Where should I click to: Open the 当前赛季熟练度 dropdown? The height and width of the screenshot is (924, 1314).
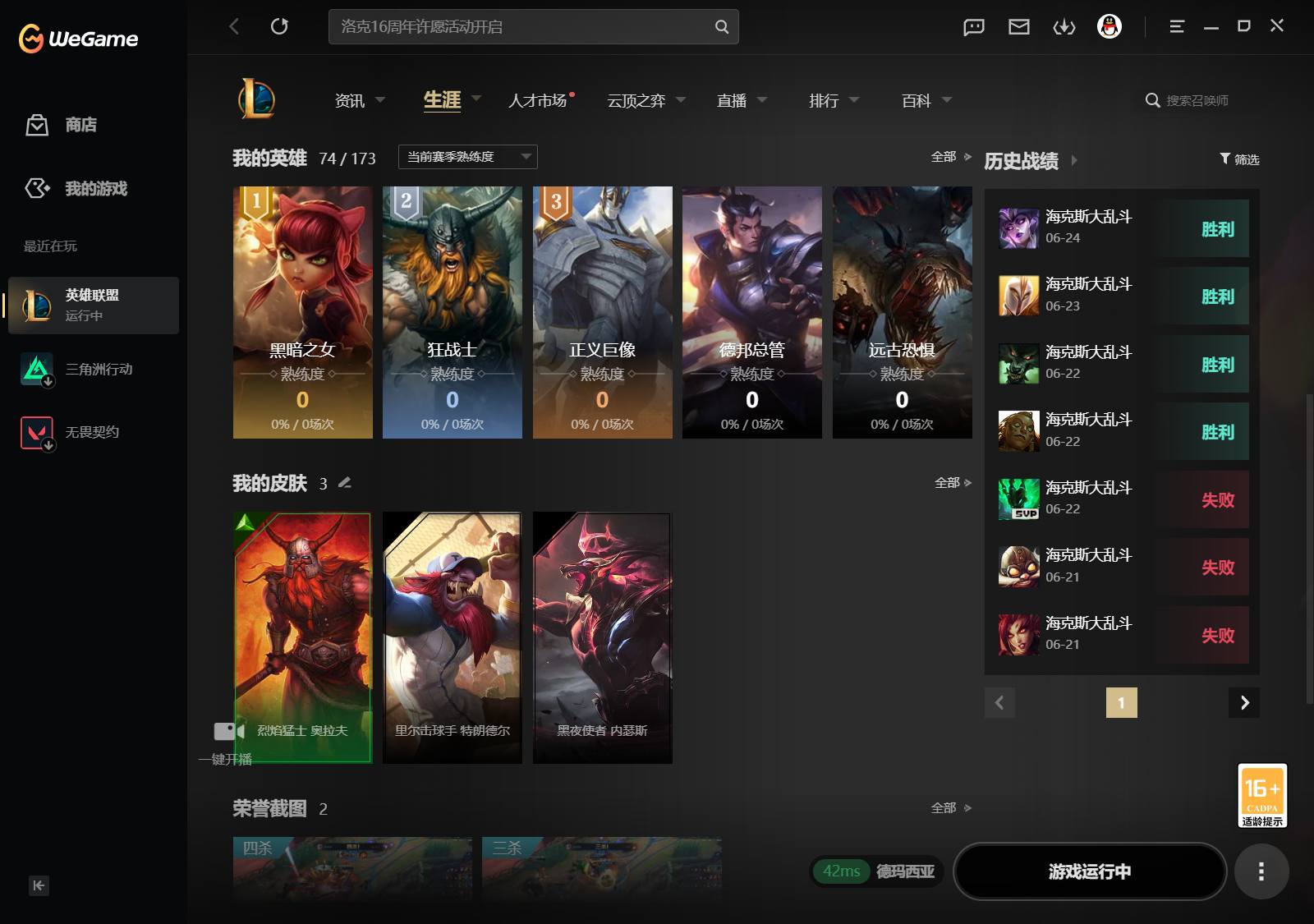[x=468, y=157]
